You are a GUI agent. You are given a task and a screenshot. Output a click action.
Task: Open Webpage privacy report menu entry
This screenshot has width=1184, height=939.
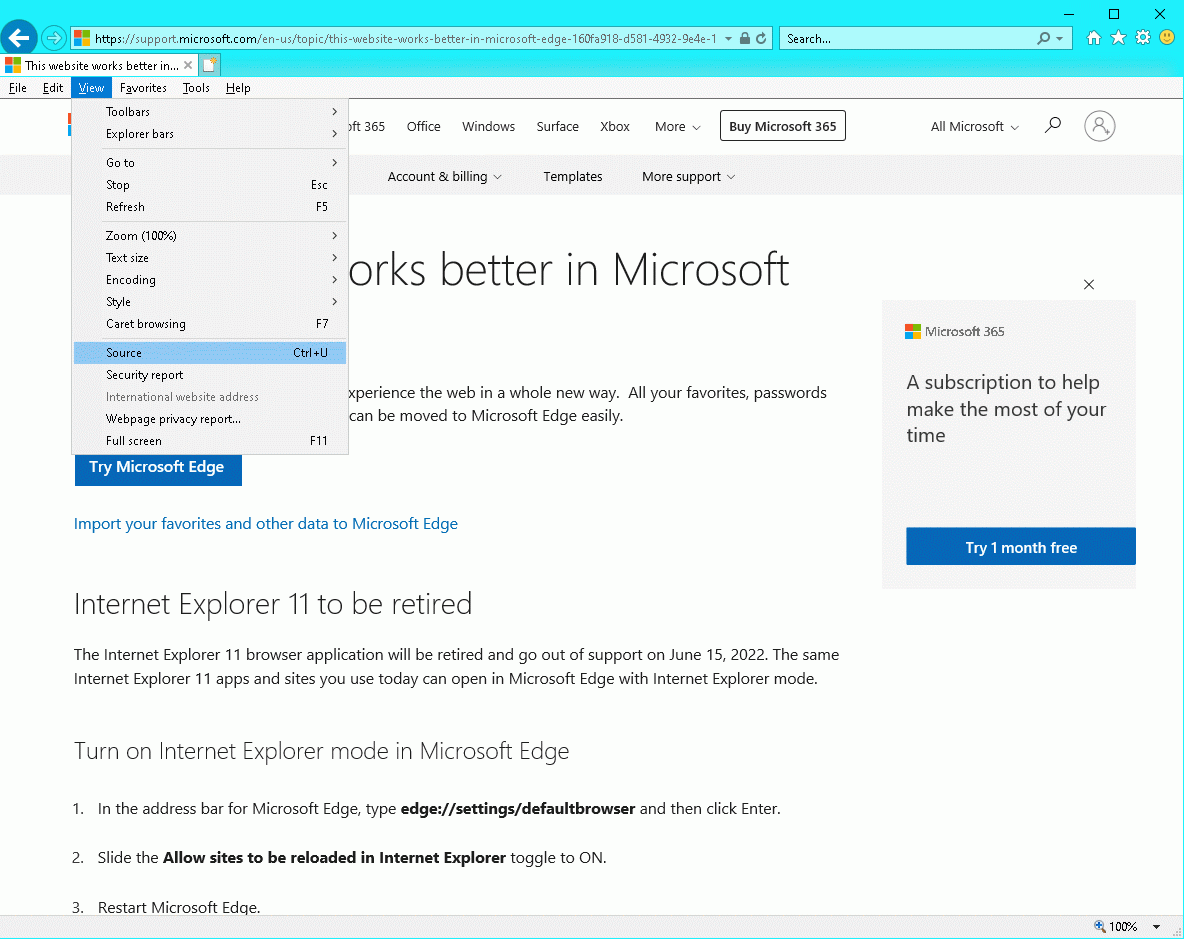210,418
